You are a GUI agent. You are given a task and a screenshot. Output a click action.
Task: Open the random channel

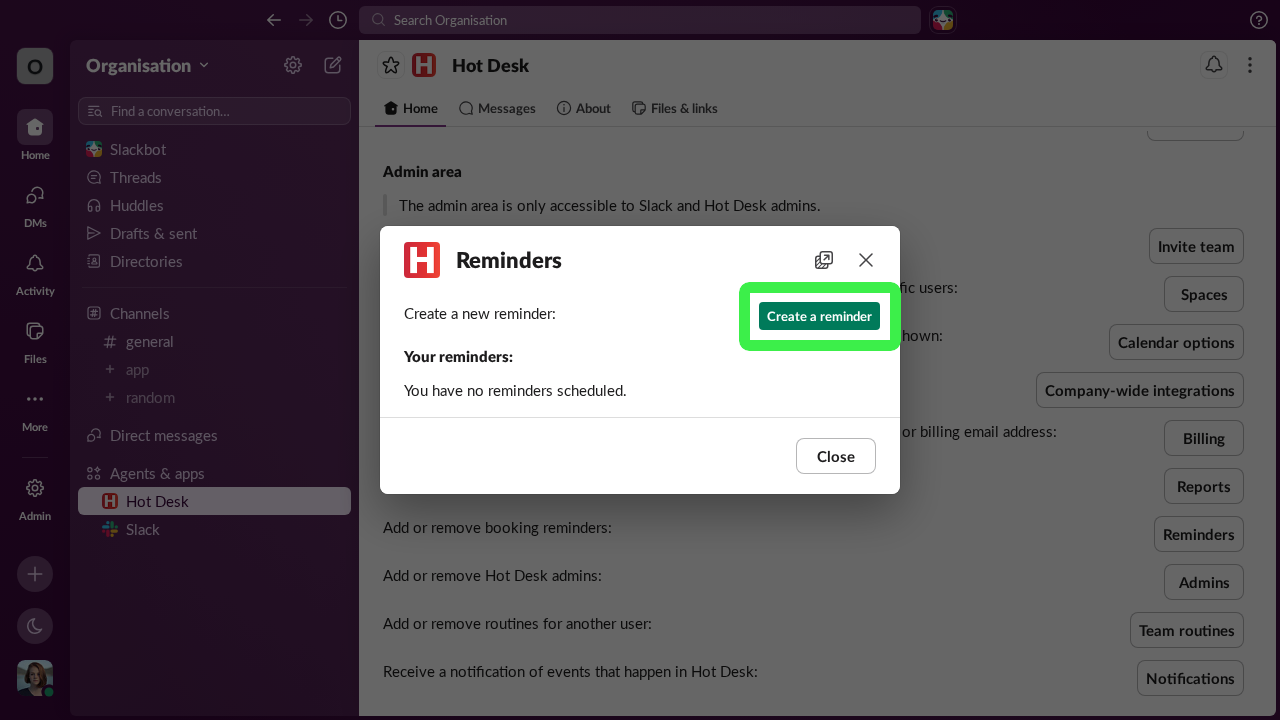[214, 397]
